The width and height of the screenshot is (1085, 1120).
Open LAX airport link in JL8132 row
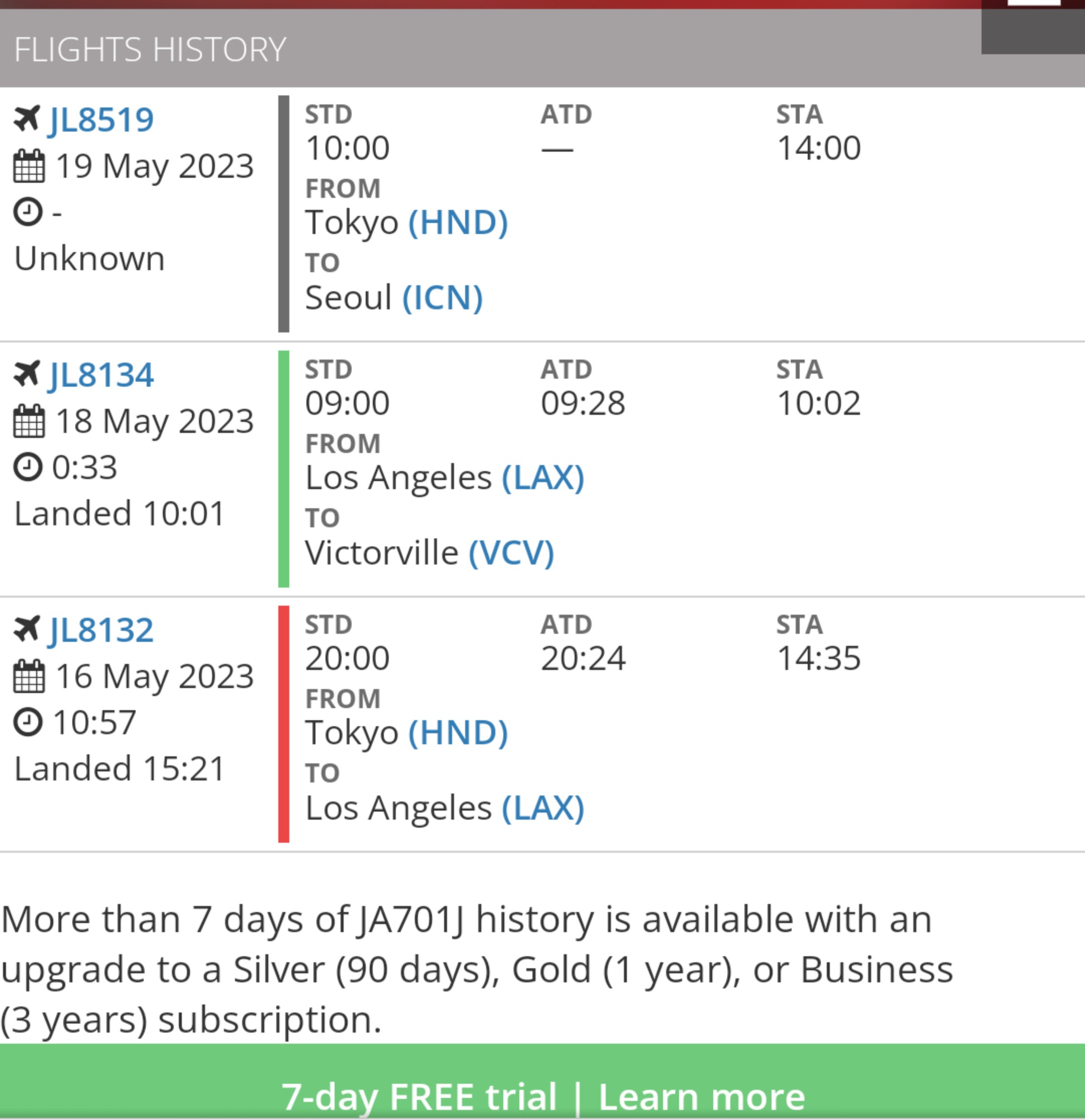543,808
